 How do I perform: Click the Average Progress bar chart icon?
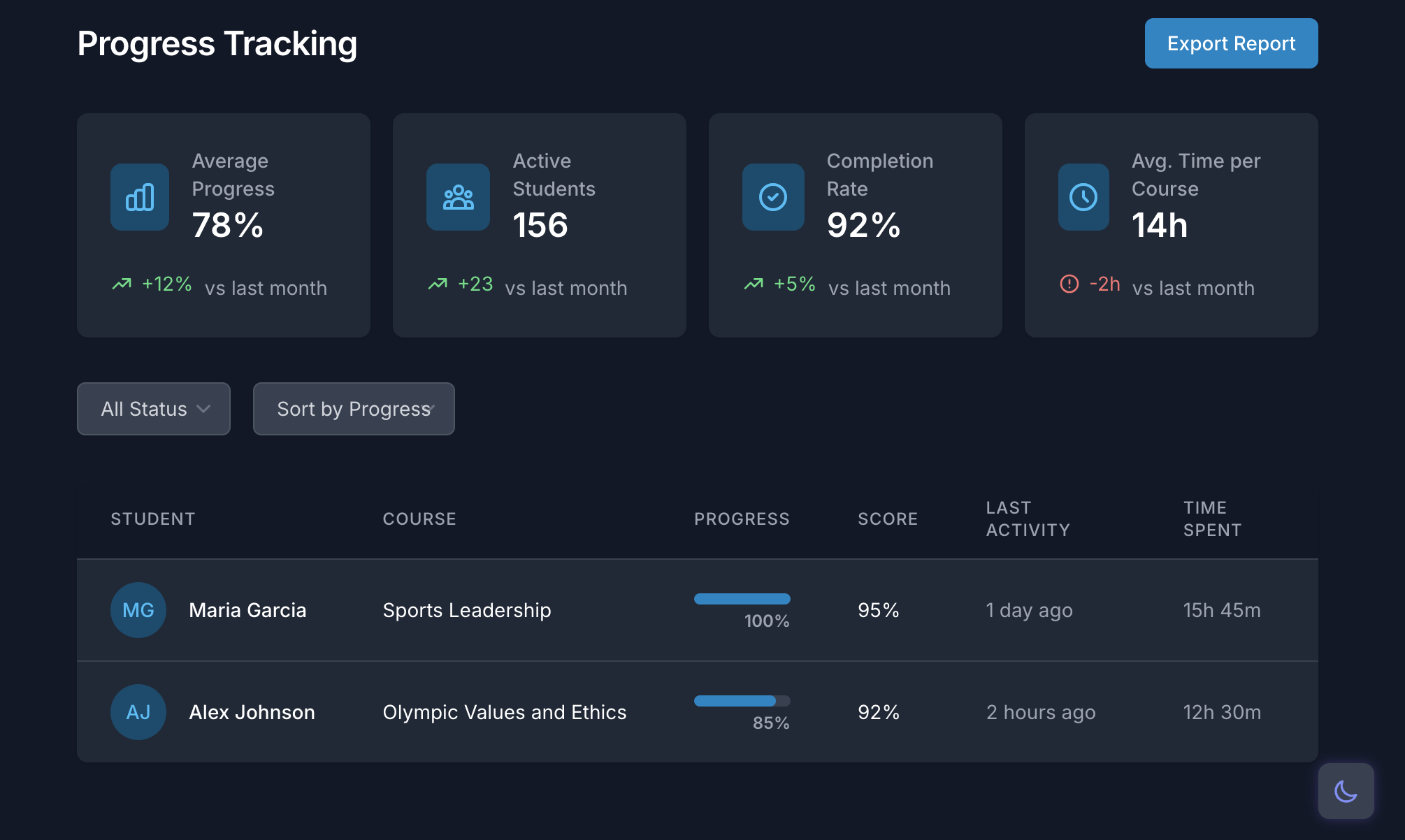140,197
